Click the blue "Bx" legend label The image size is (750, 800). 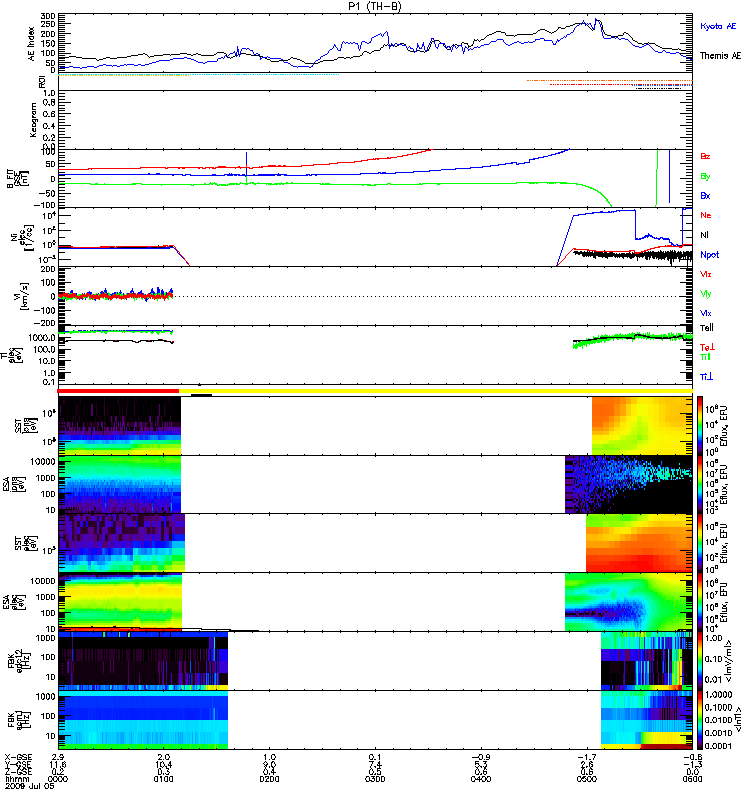pos(705,196)
